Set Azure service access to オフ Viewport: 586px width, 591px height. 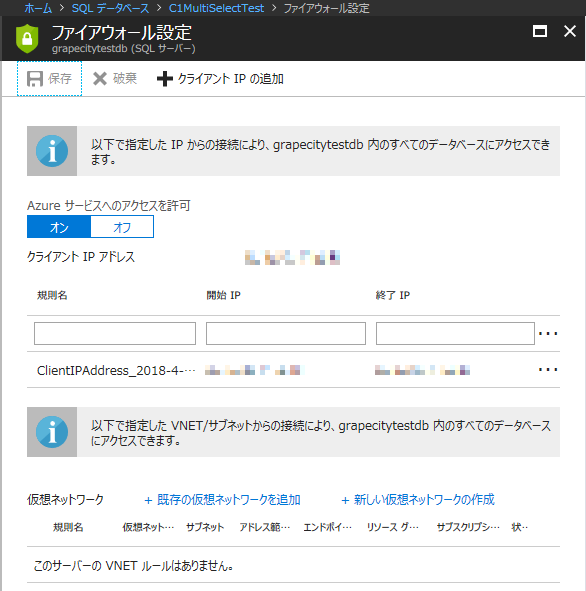122,227
